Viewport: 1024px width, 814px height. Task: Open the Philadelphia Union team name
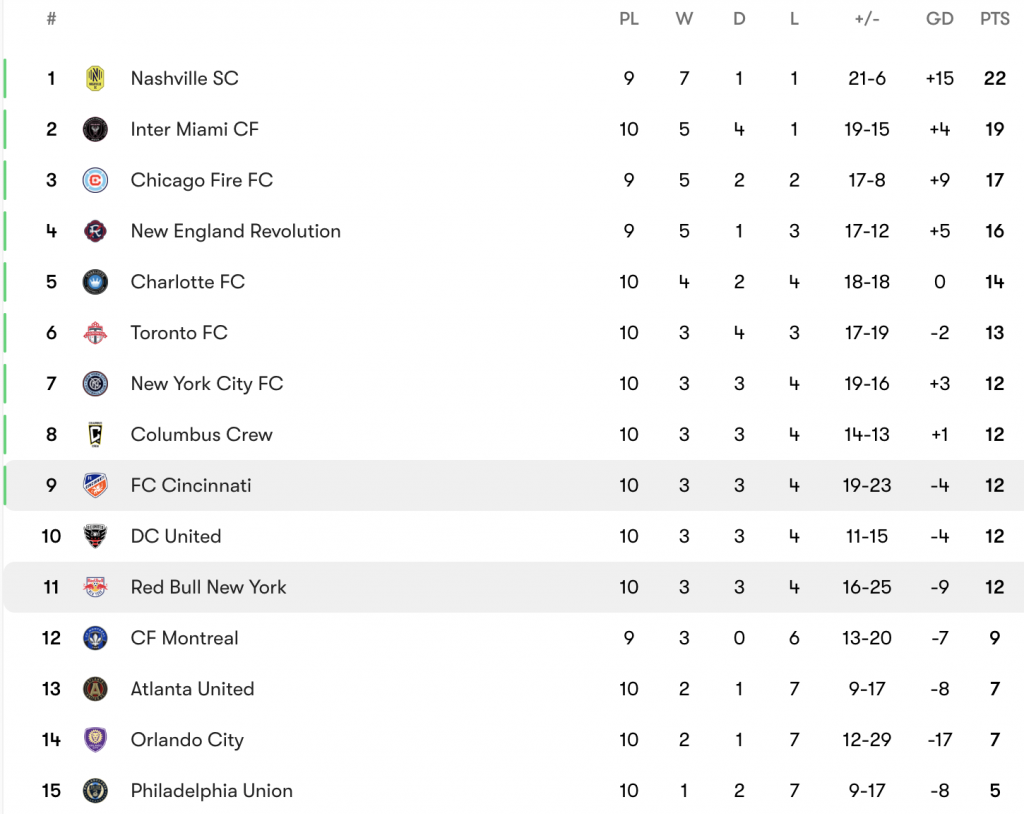tap(211, 791)
